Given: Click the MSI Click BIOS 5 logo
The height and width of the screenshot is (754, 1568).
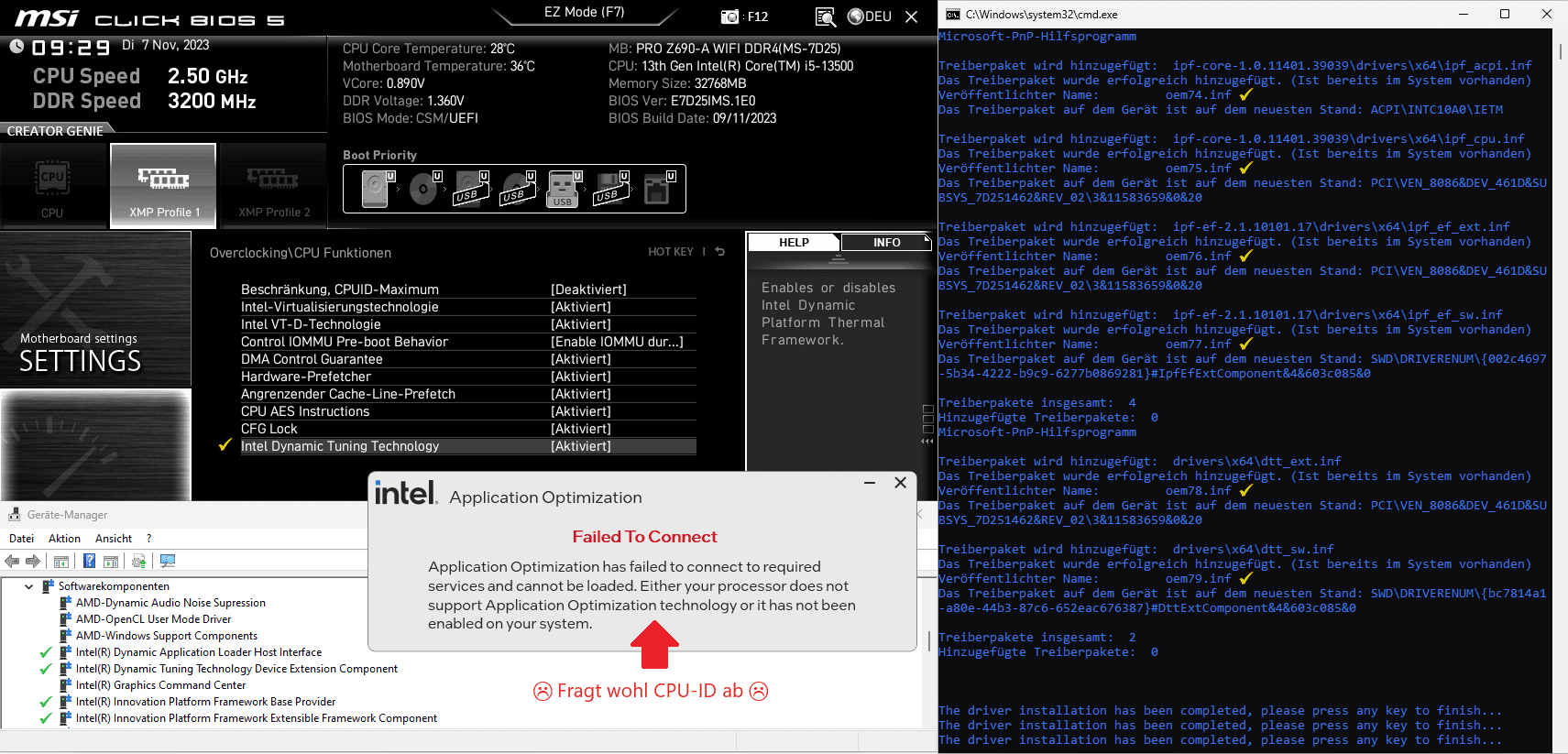Looking at the screenshot, I should tap(149, 18).
